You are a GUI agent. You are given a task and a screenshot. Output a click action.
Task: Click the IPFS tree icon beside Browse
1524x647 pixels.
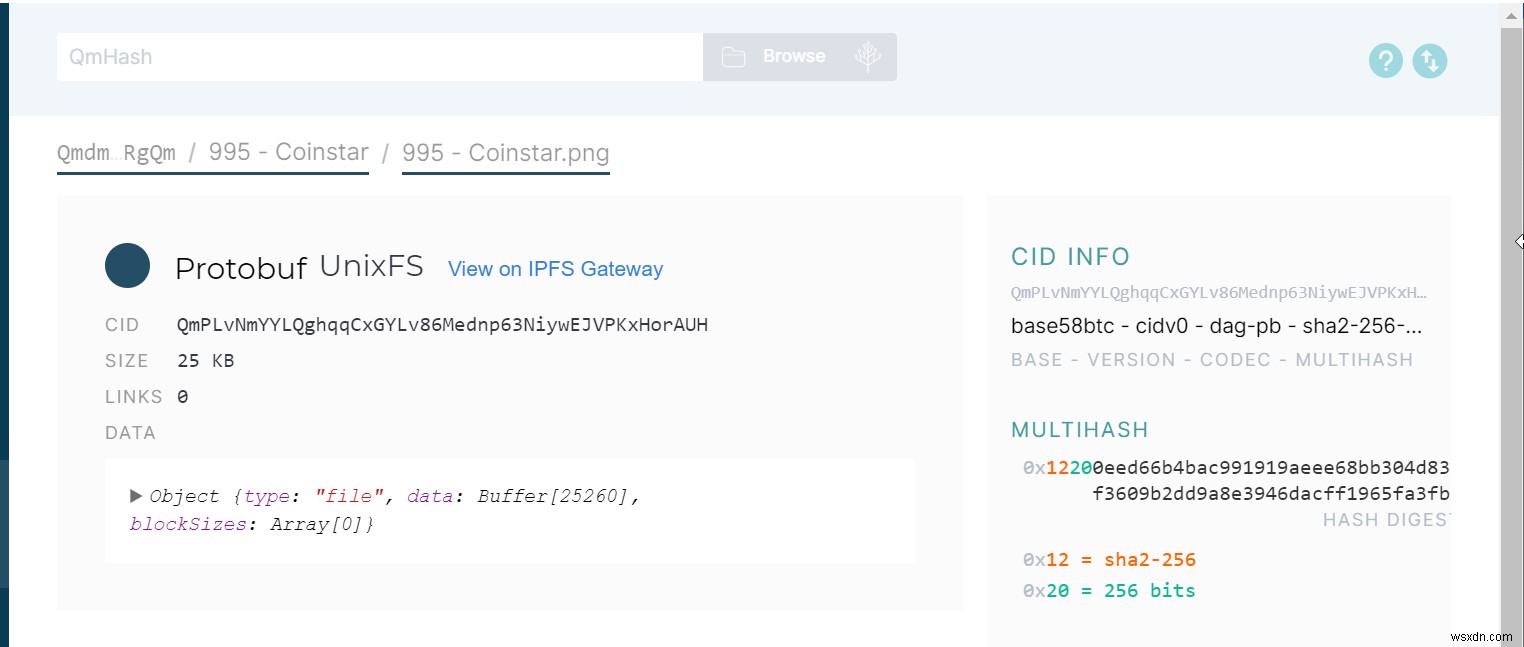[869, 56]
